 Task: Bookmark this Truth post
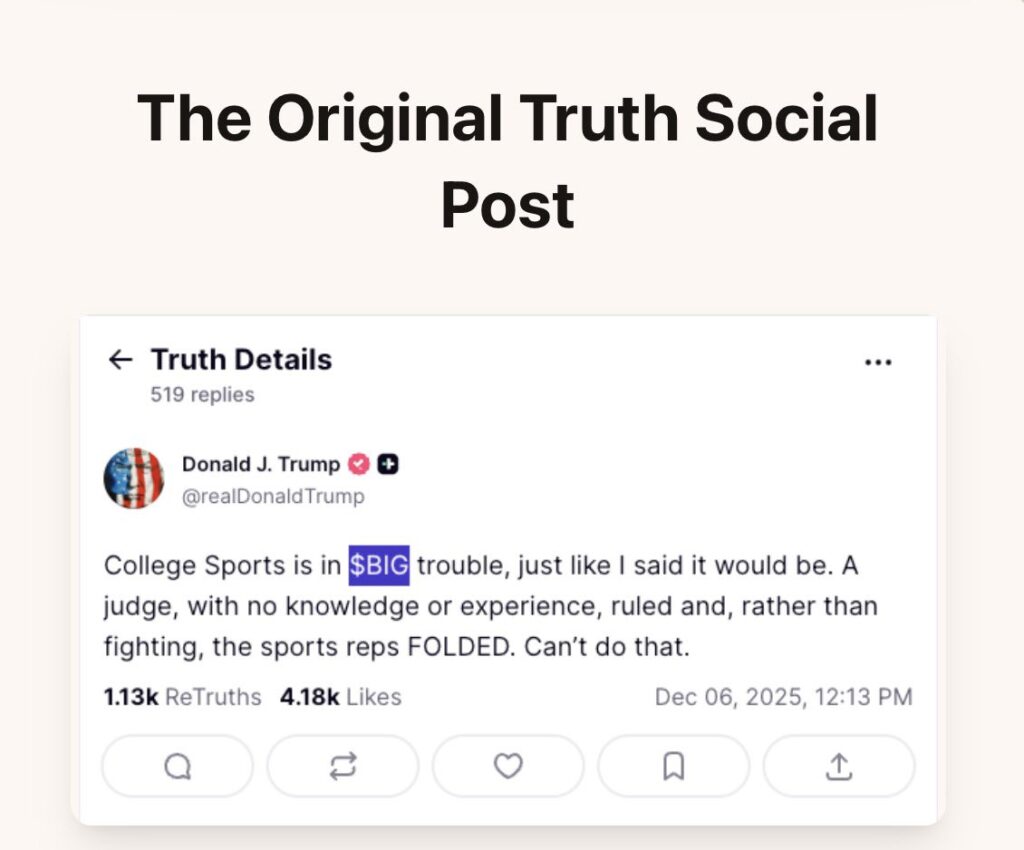(673, 766)
